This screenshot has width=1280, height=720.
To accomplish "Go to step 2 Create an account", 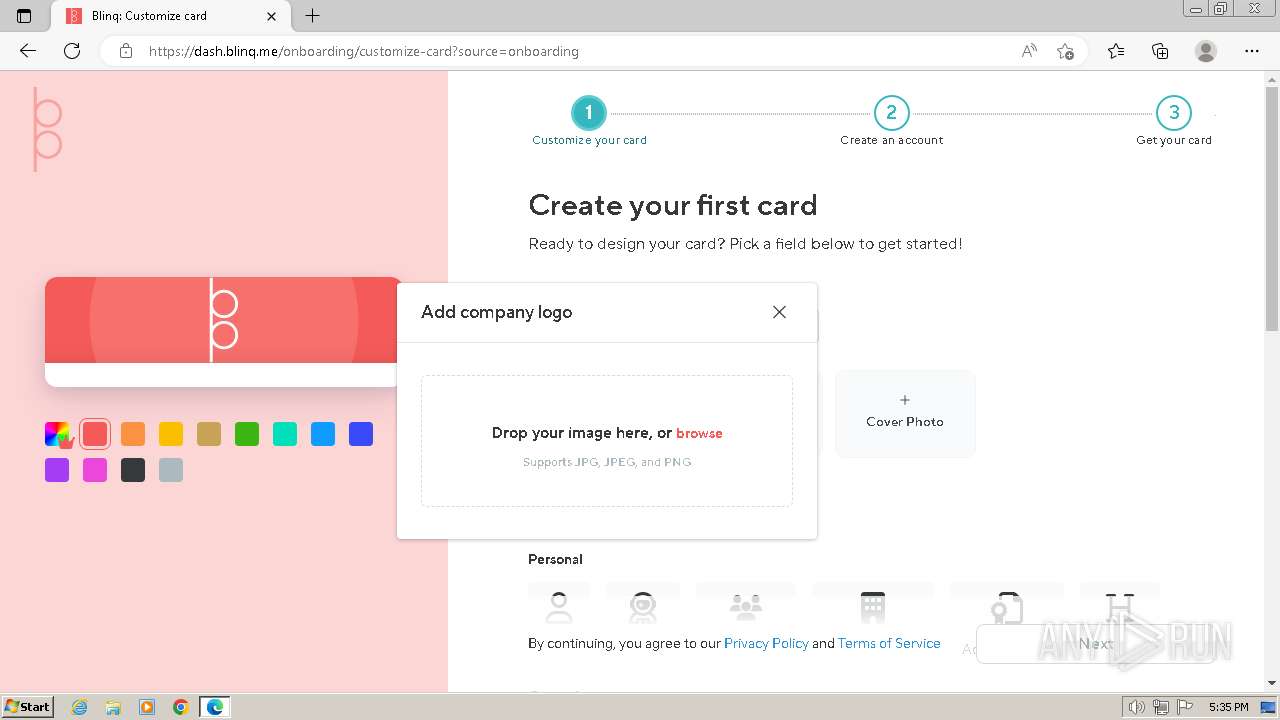I will click(x=891, y=122).
